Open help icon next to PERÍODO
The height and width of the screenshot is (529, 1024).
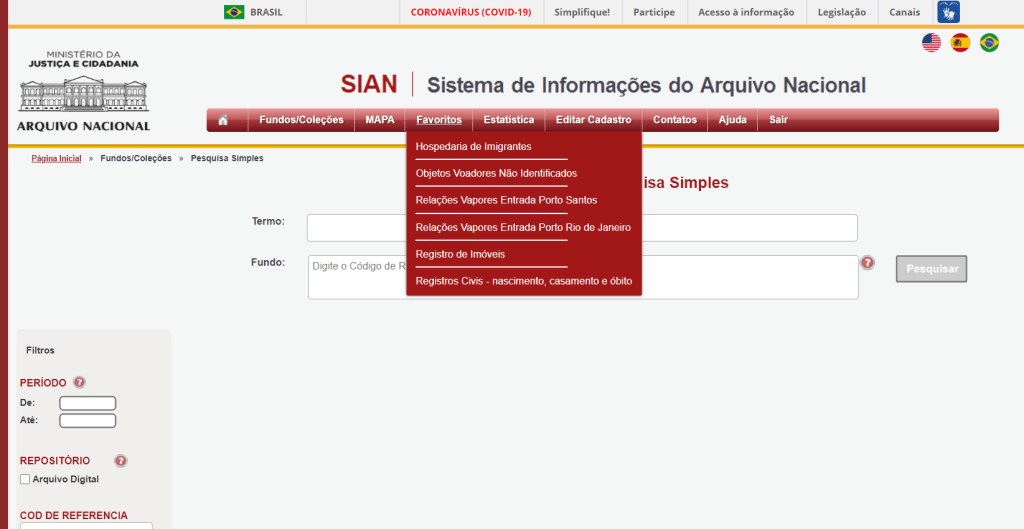(79, 382)
